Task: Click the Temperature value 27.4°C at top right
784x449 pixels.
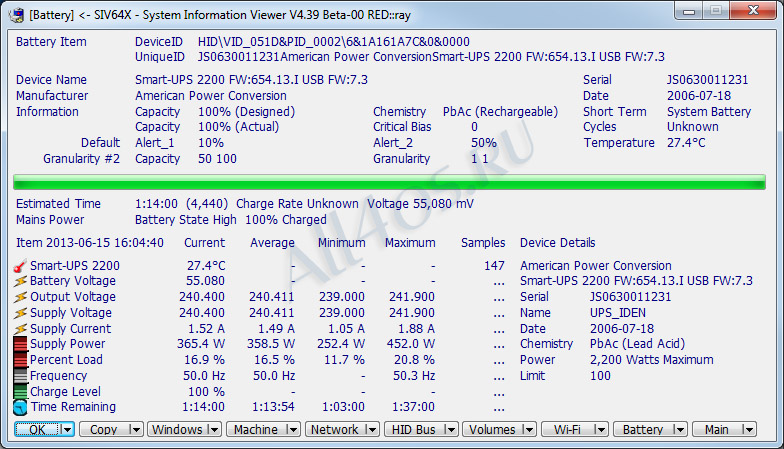Action: coord(686,144)
